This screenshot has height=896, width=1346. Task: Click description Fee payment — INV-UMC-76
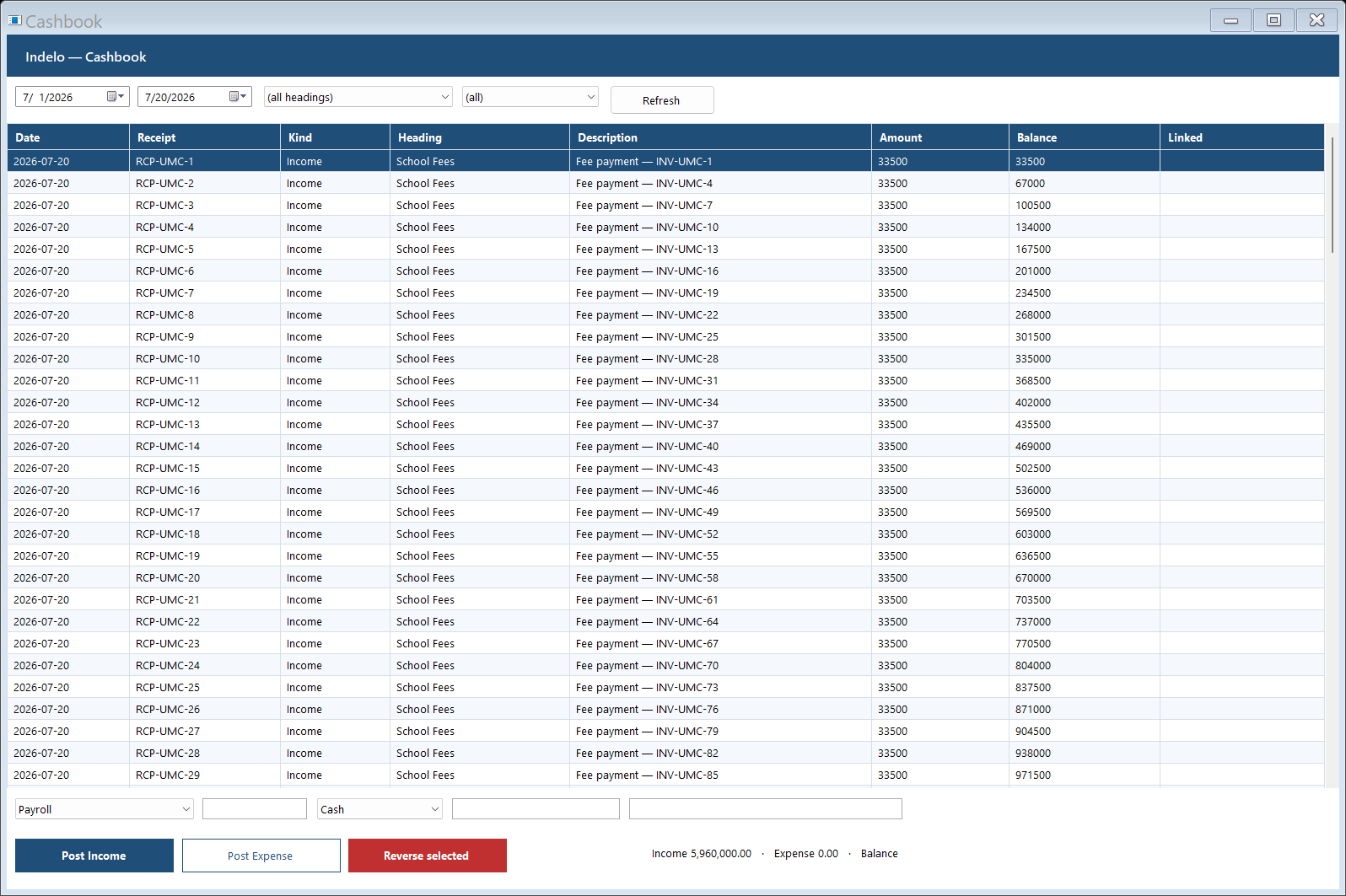[648, 709]
